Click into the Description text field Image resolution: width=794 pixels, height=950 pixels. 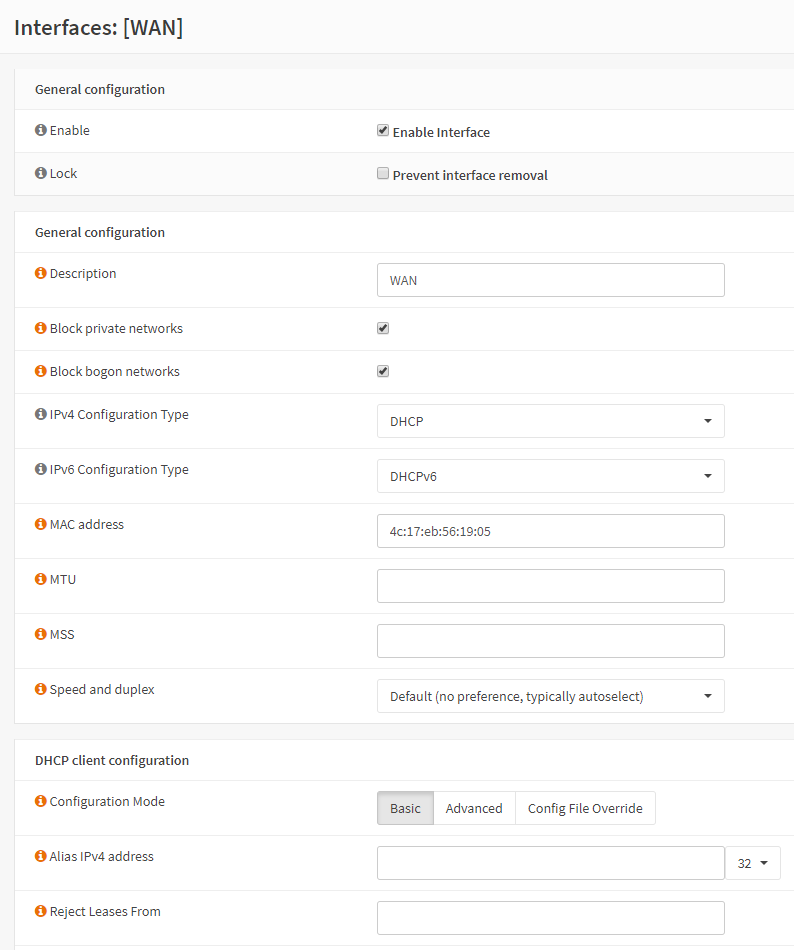click(550, 280)
